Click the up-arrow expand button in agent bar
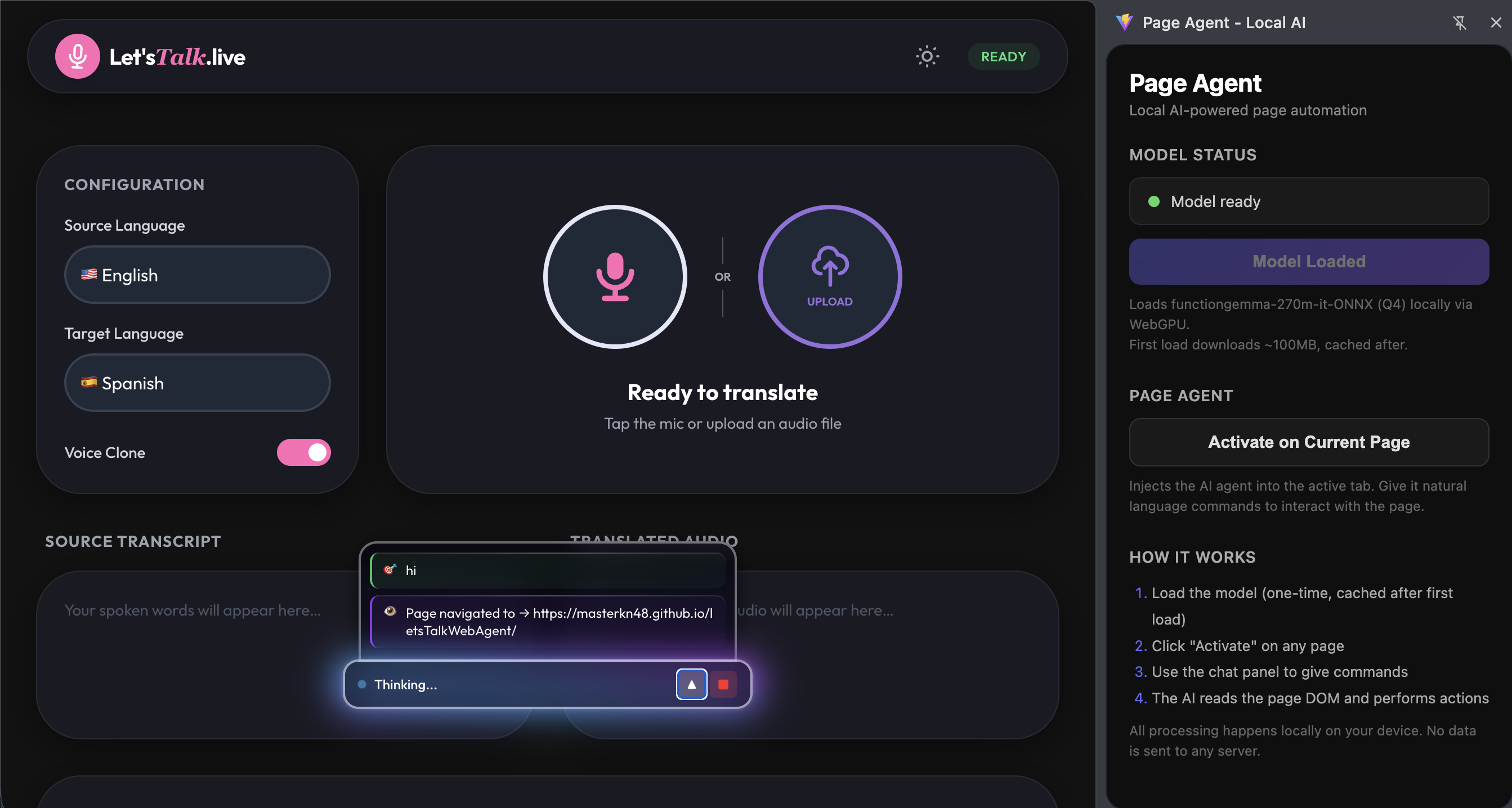1512x808 pixels. coord(691,684)
